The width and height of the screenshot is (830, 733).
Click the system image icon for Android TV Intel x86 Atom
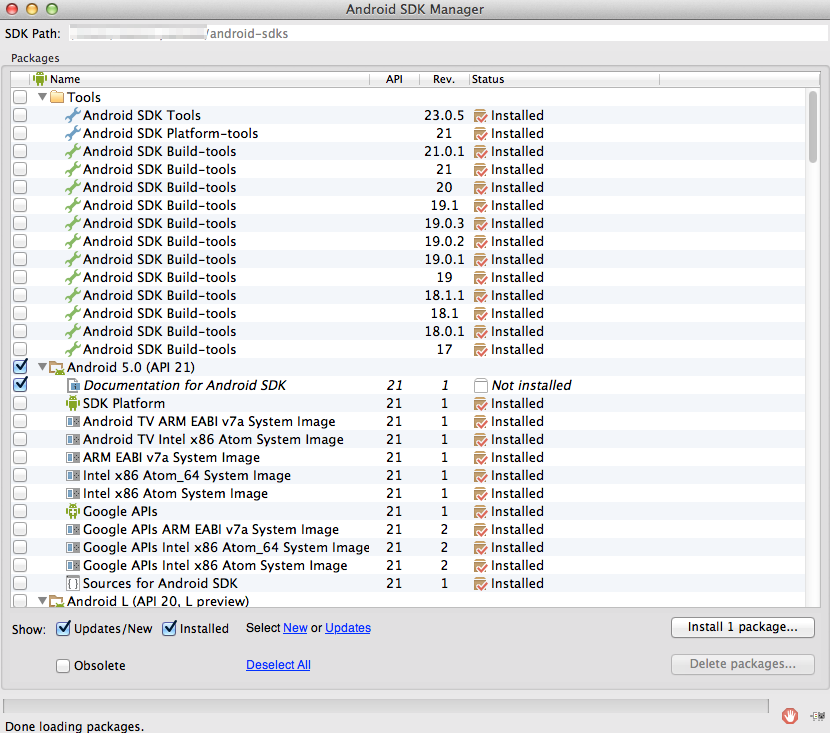point(73,439)
